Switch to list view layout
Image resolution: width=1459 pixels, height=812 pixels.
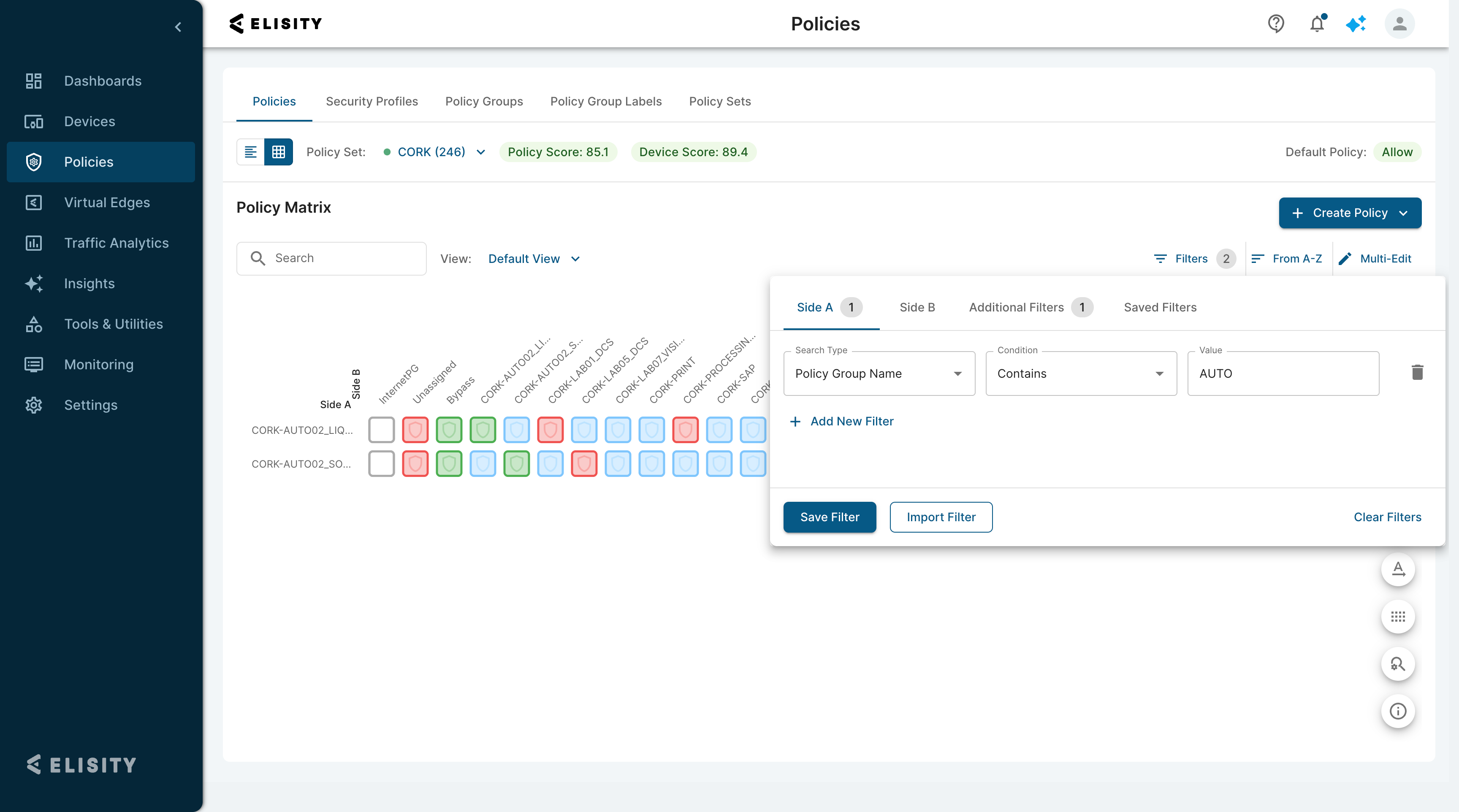(251, 152)
